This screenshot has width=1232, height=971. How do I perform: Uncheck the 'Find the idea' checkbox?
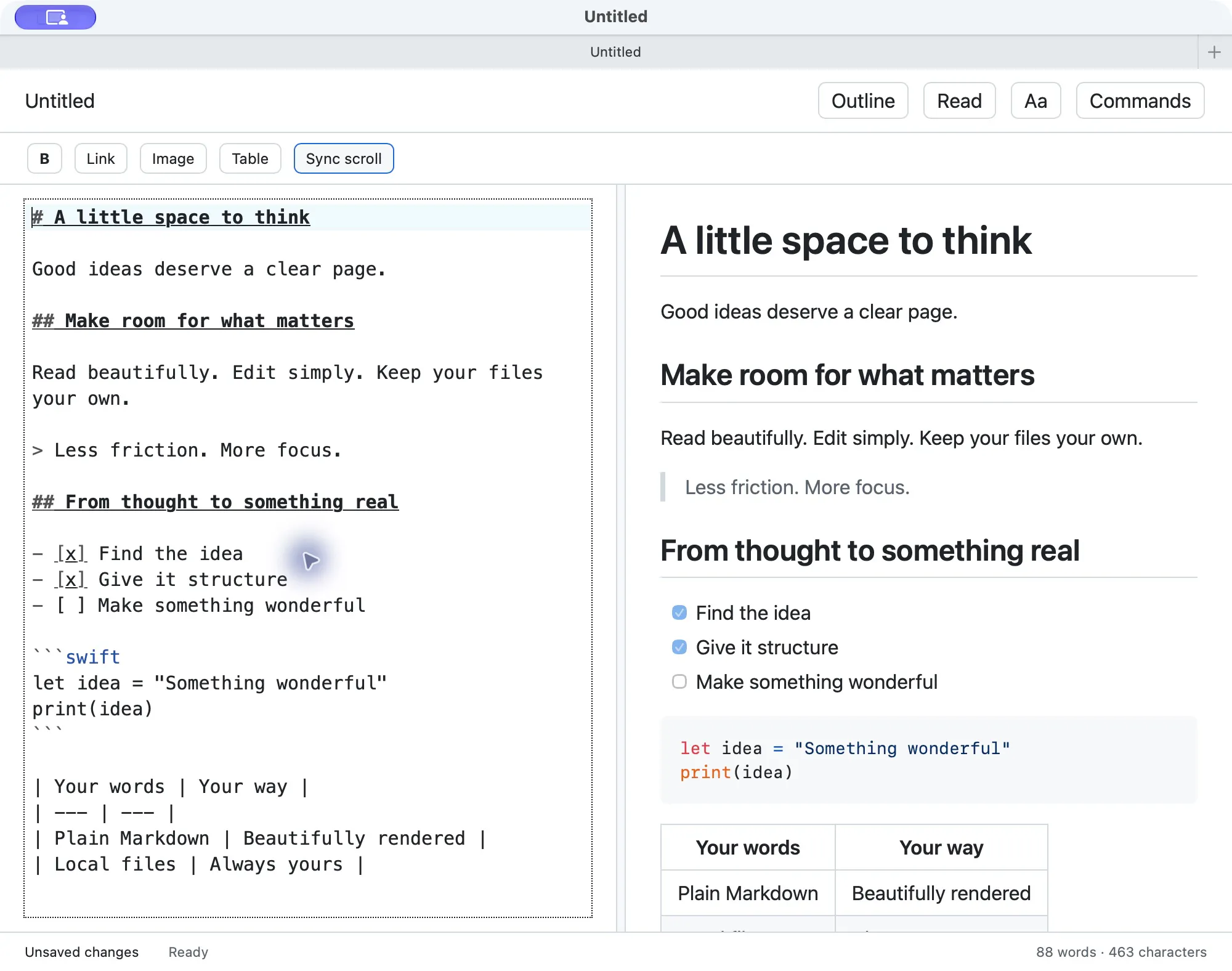pos(679,612)
